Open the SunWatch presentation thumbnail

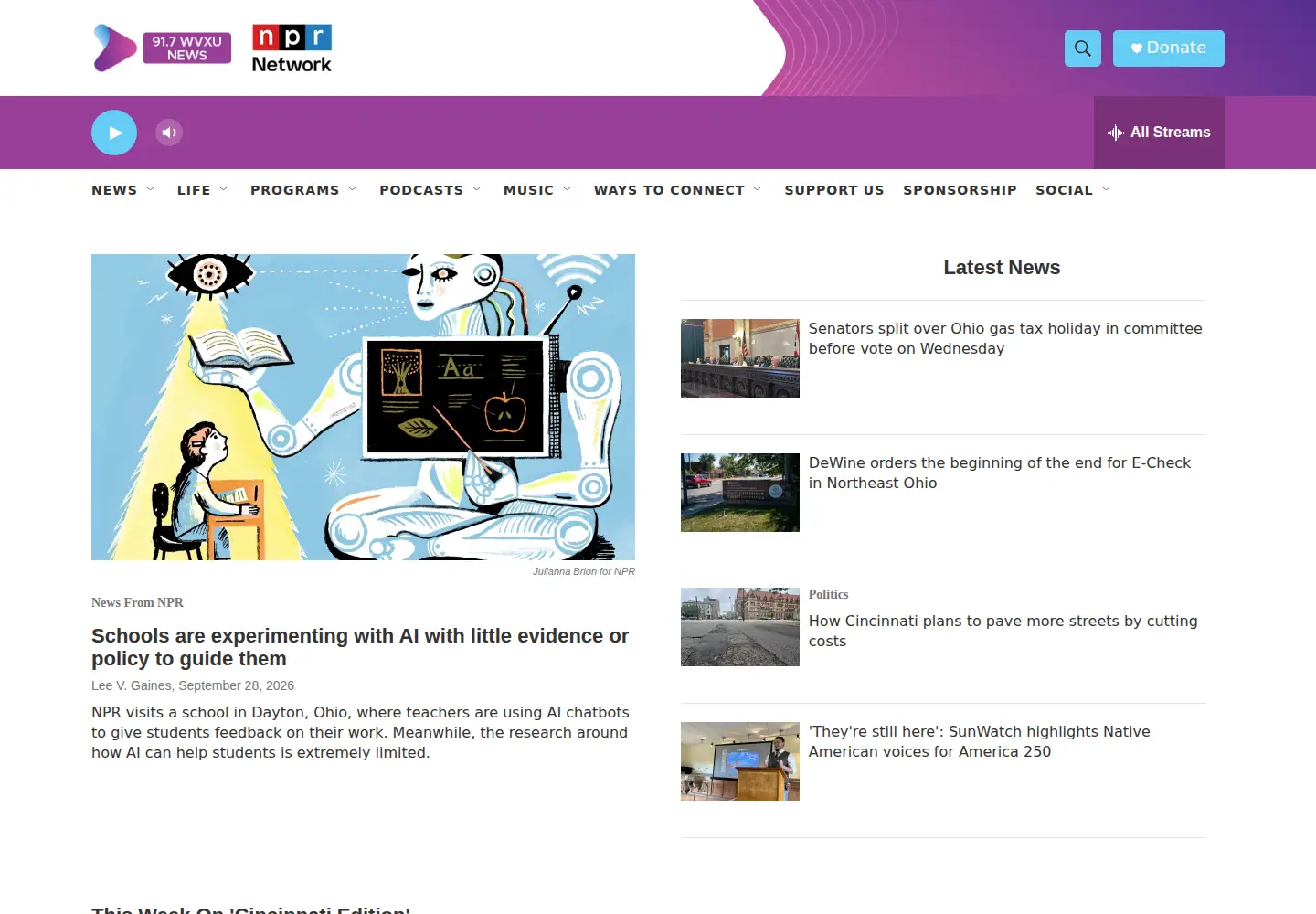(740, 761)
